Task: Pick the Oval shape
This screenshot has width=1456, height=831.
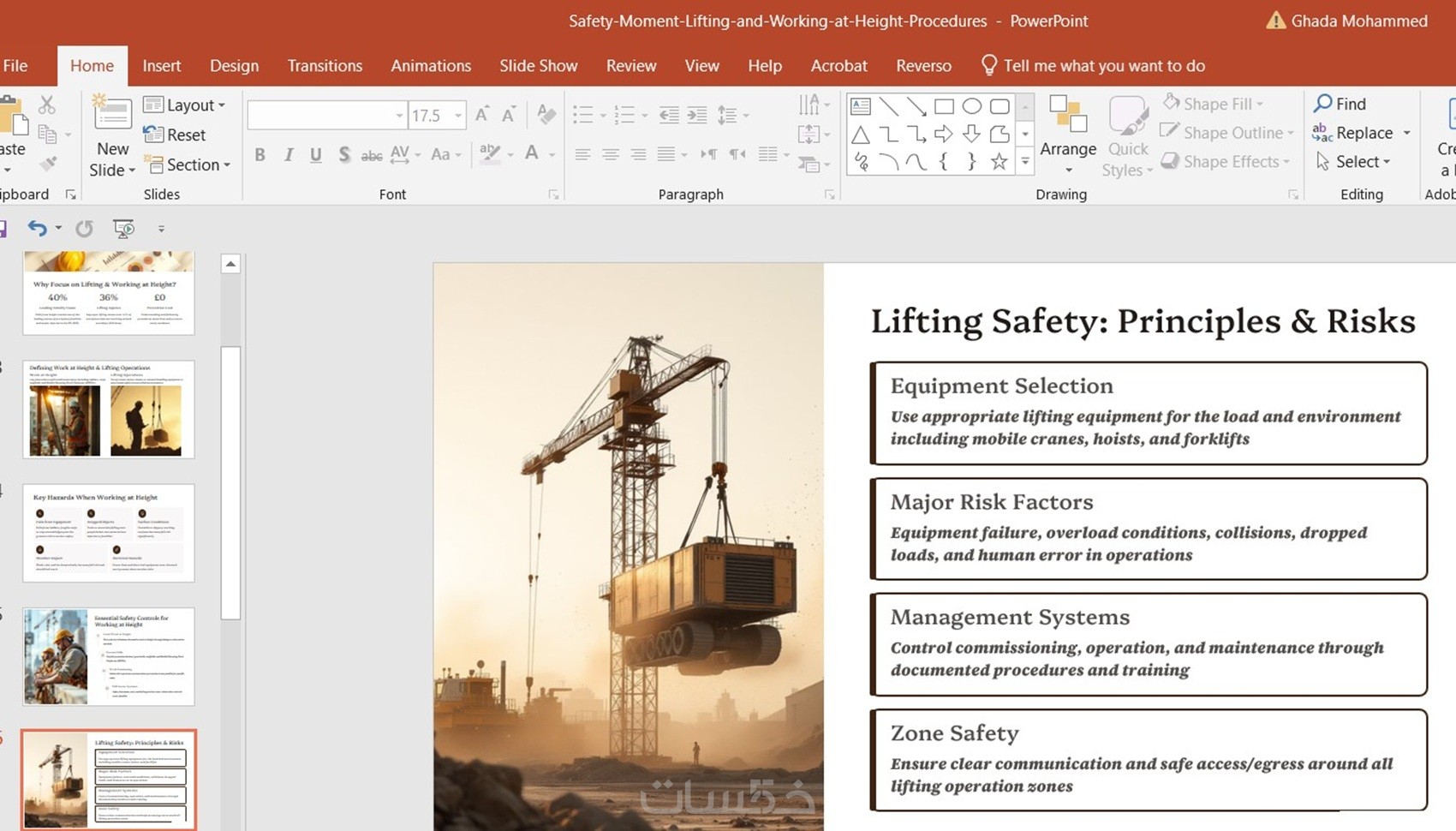Action: [971, 106]
